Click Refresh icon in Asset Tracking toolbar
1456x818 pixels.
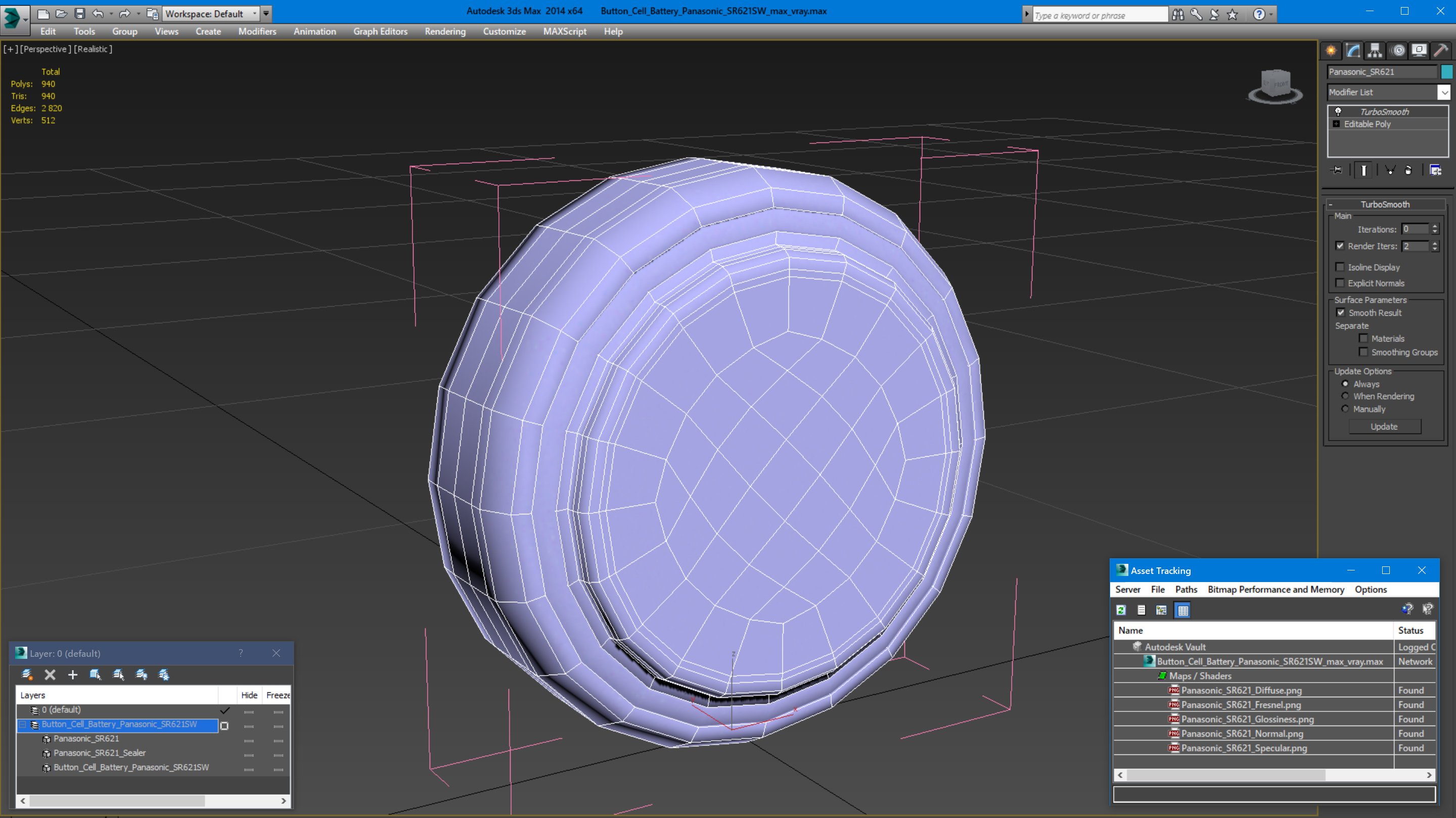pyautogui.click(x=1121, y=610)
